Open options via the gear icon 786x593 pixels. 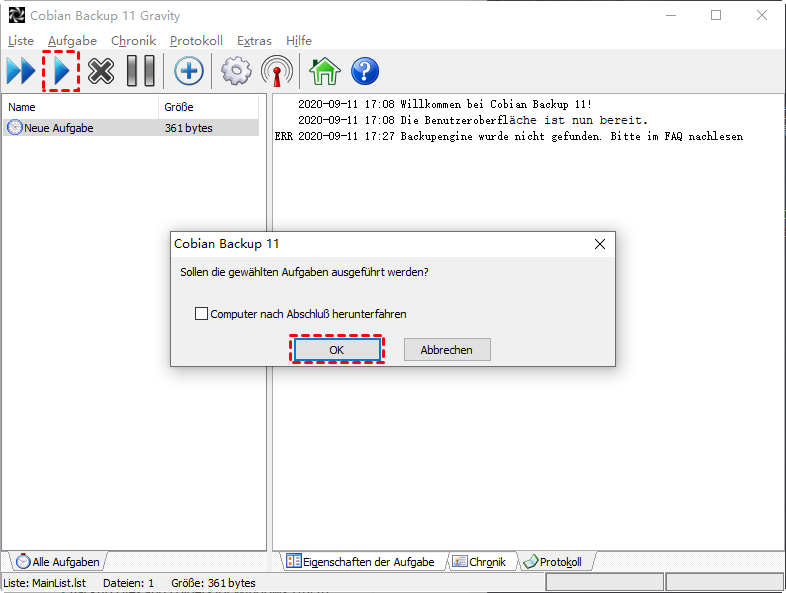tap(236, 71)
